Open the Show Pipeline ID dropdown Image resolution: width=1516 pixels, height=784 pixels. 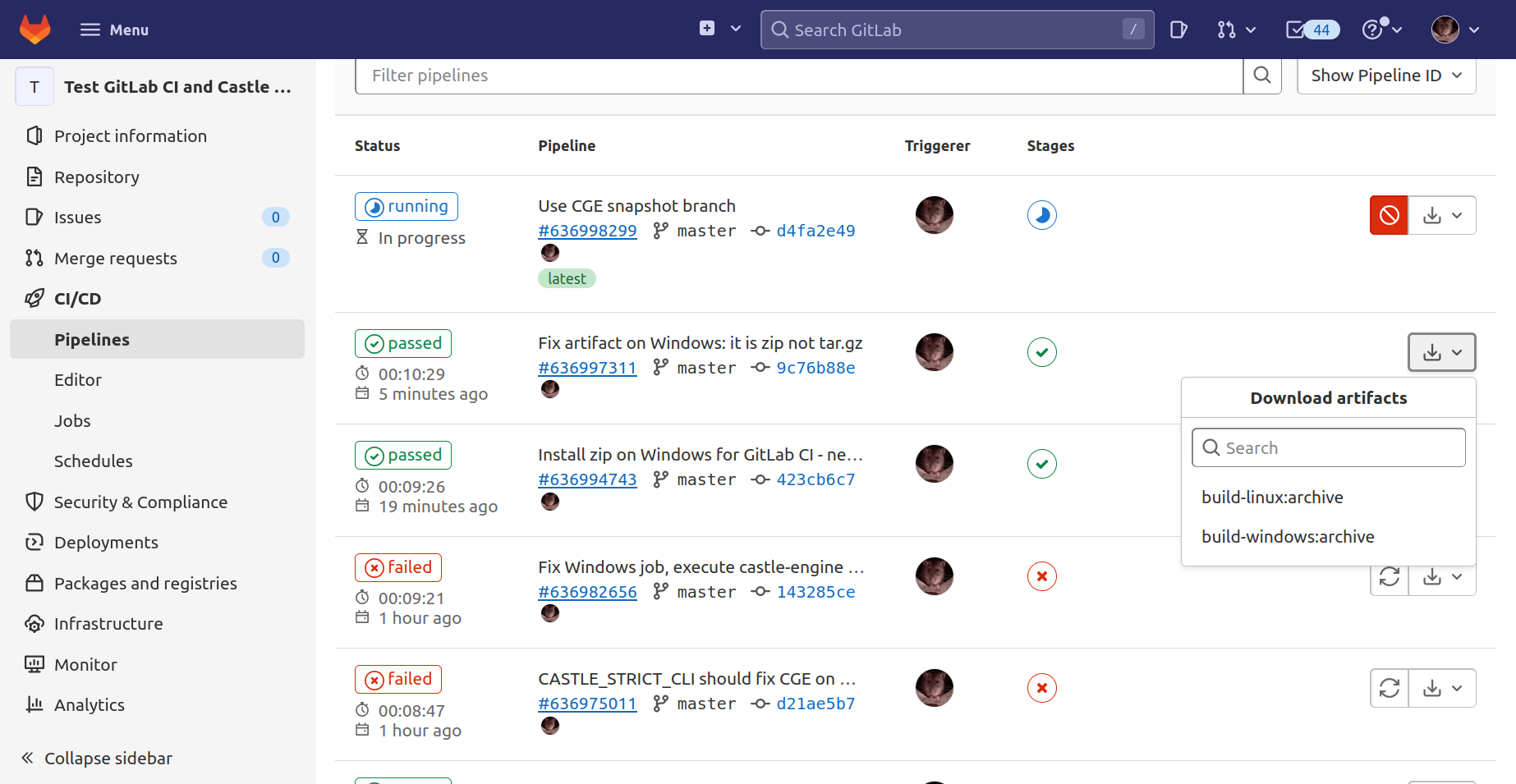(x=1385, y=75)
